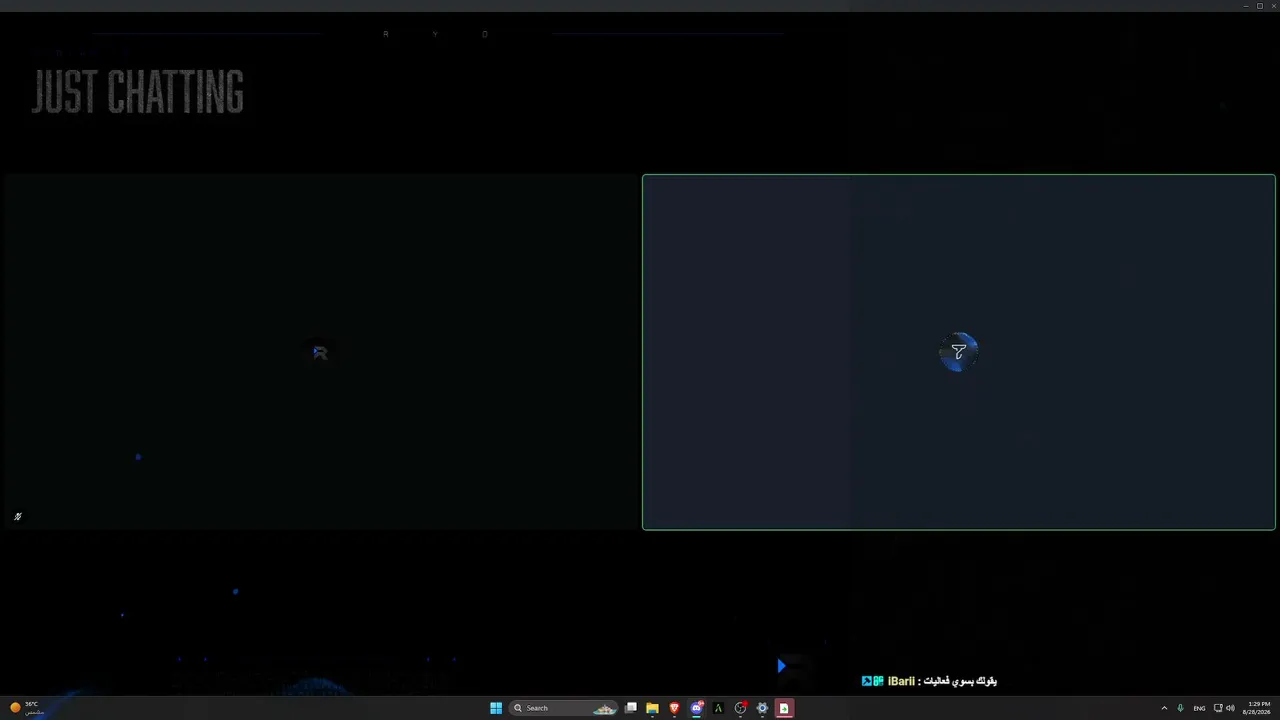Image resolution: width=1280 pixels, height=720 pixels.
Task: Click the taskbar Search box
Action: click(564, 708)
